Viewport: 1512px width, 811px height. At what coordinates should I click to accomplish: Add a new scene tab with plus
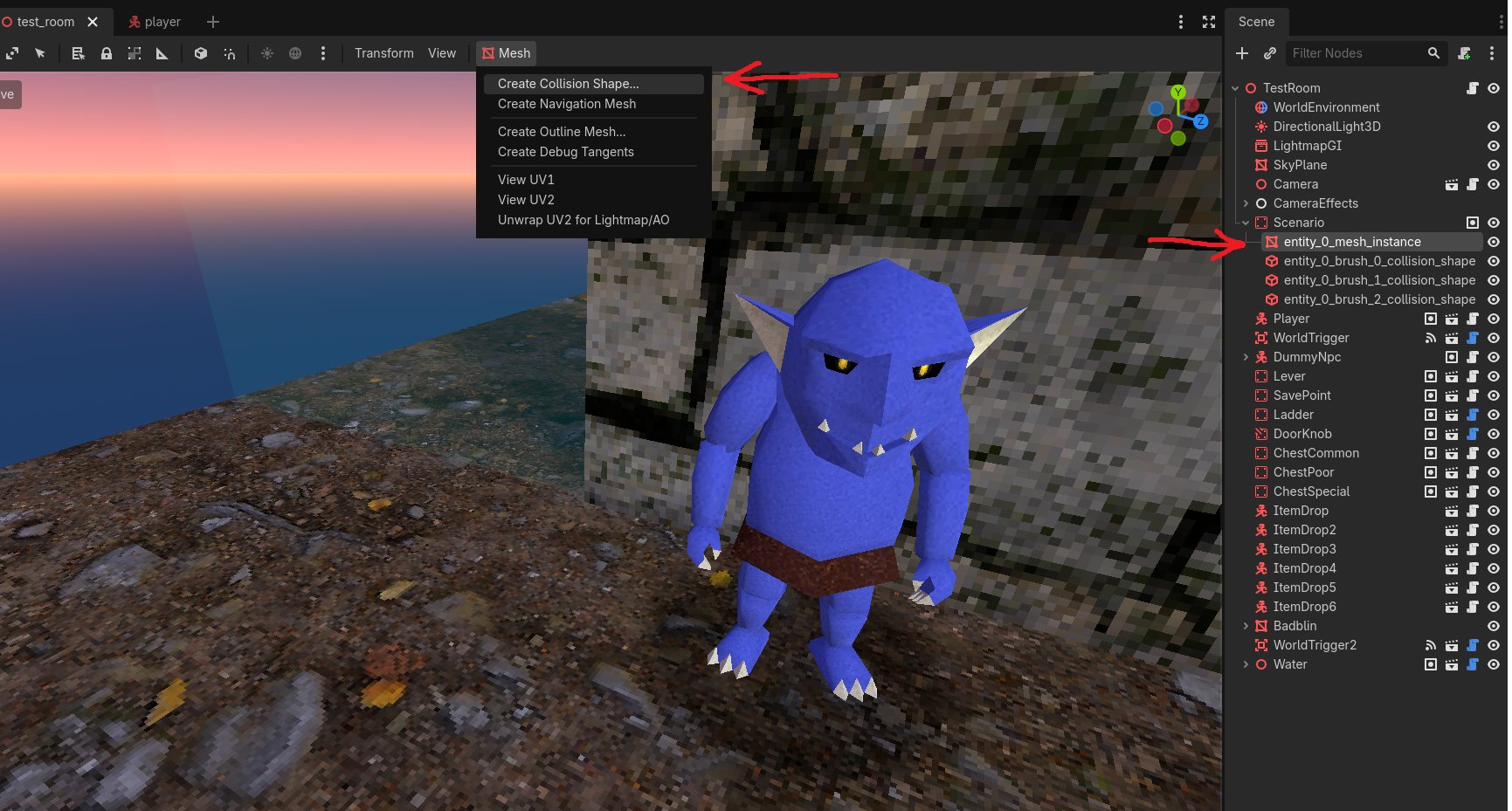213,22
